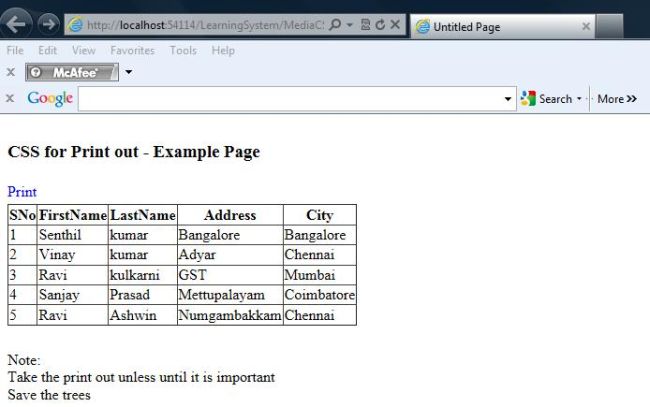The image size is (650, 407).
Task: Select the Adyar address cell
Action: 230,254
